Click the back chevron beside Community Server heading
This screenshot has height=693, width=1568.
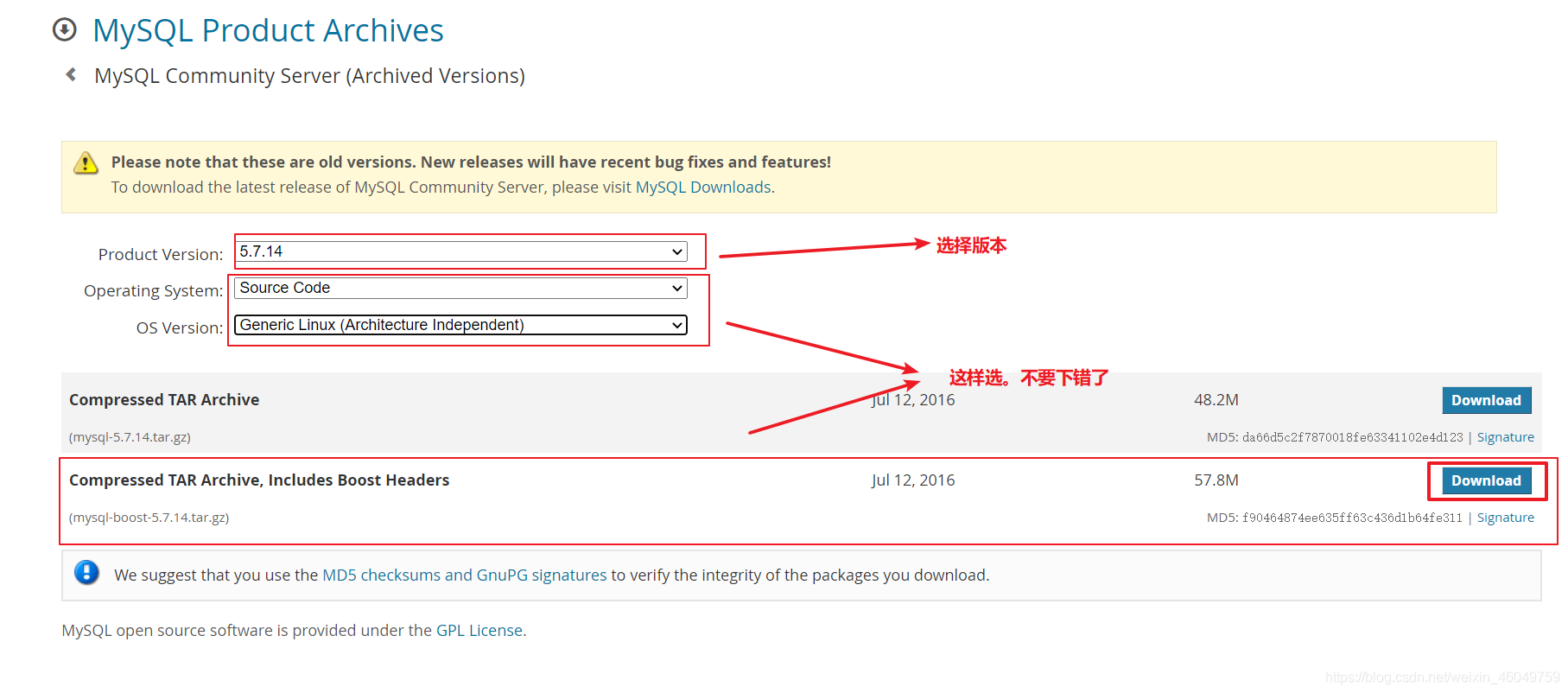[71, 75]
